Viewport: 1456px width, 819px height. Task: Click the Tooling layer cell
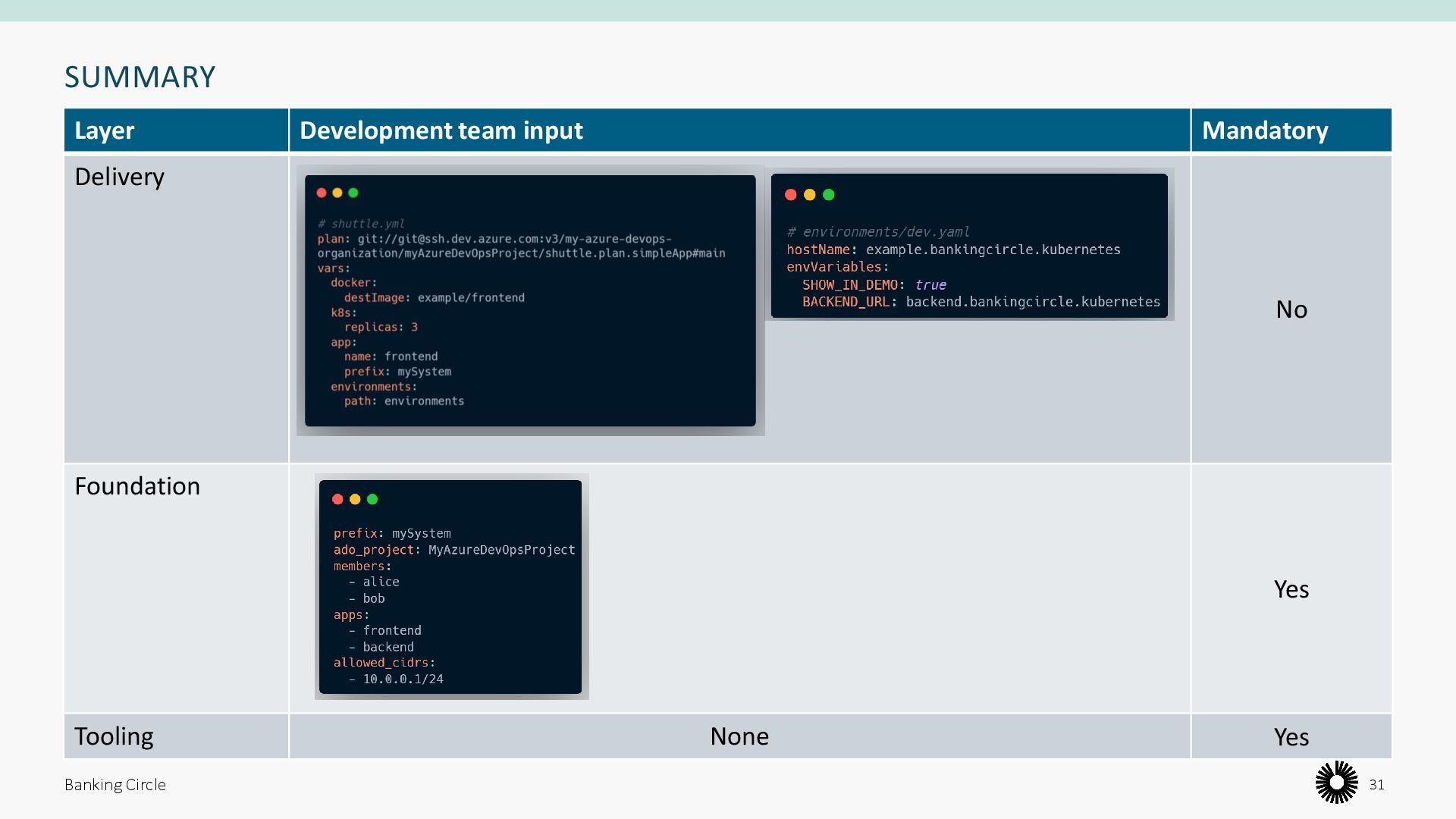114,736
